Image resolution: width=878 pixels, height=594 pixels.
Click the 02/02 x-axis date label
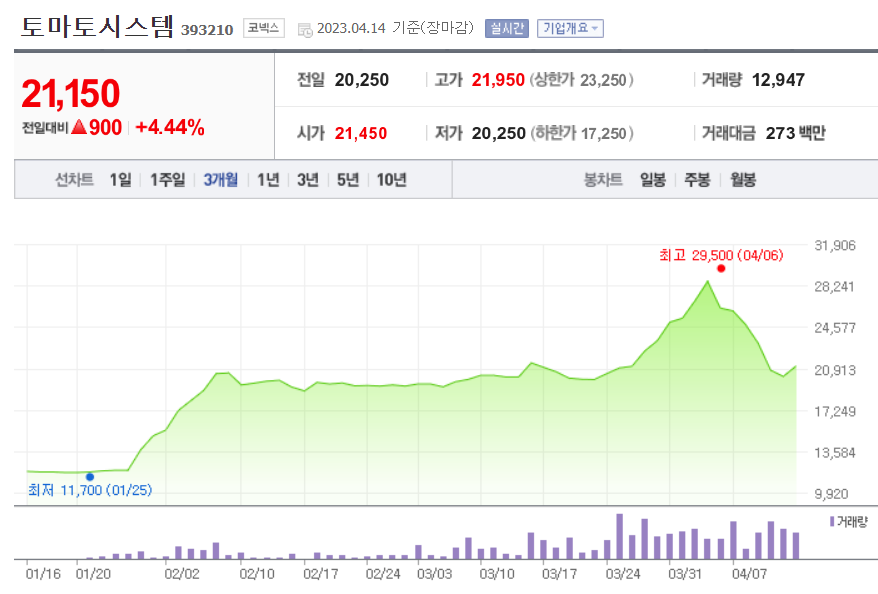(x=182, y=574)
